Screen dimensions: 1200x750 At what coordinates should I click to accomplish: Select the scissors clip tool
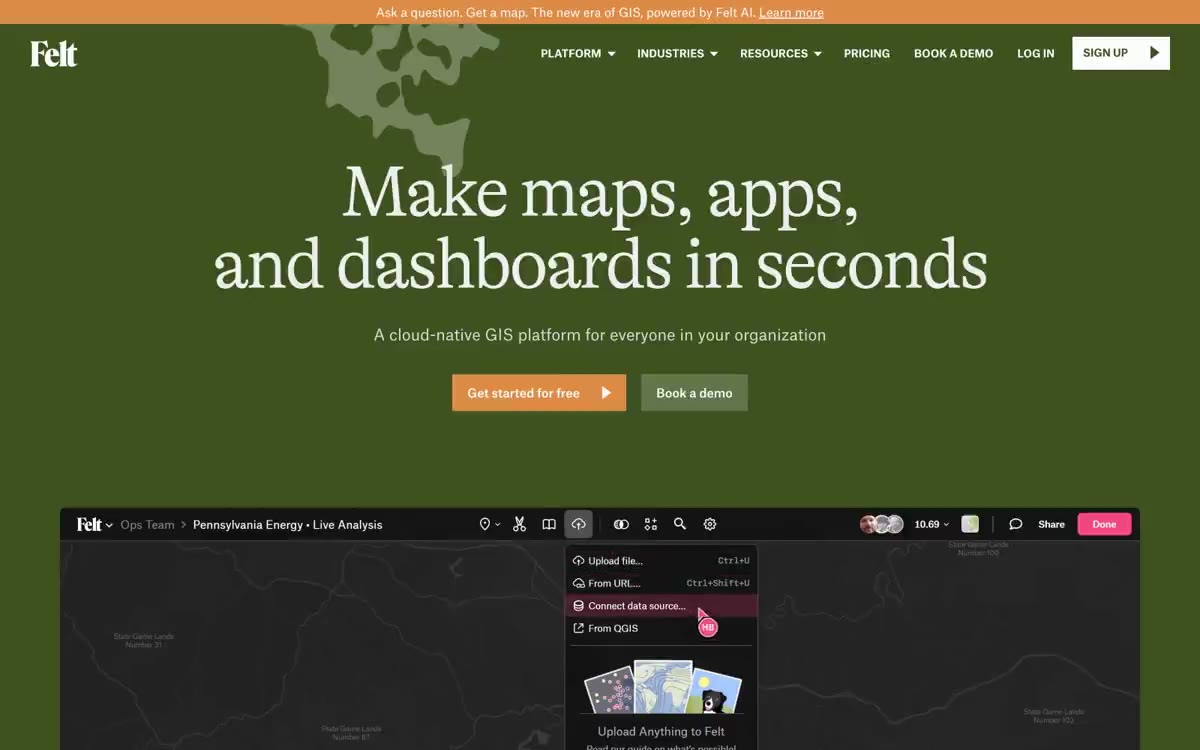point(519,524)
